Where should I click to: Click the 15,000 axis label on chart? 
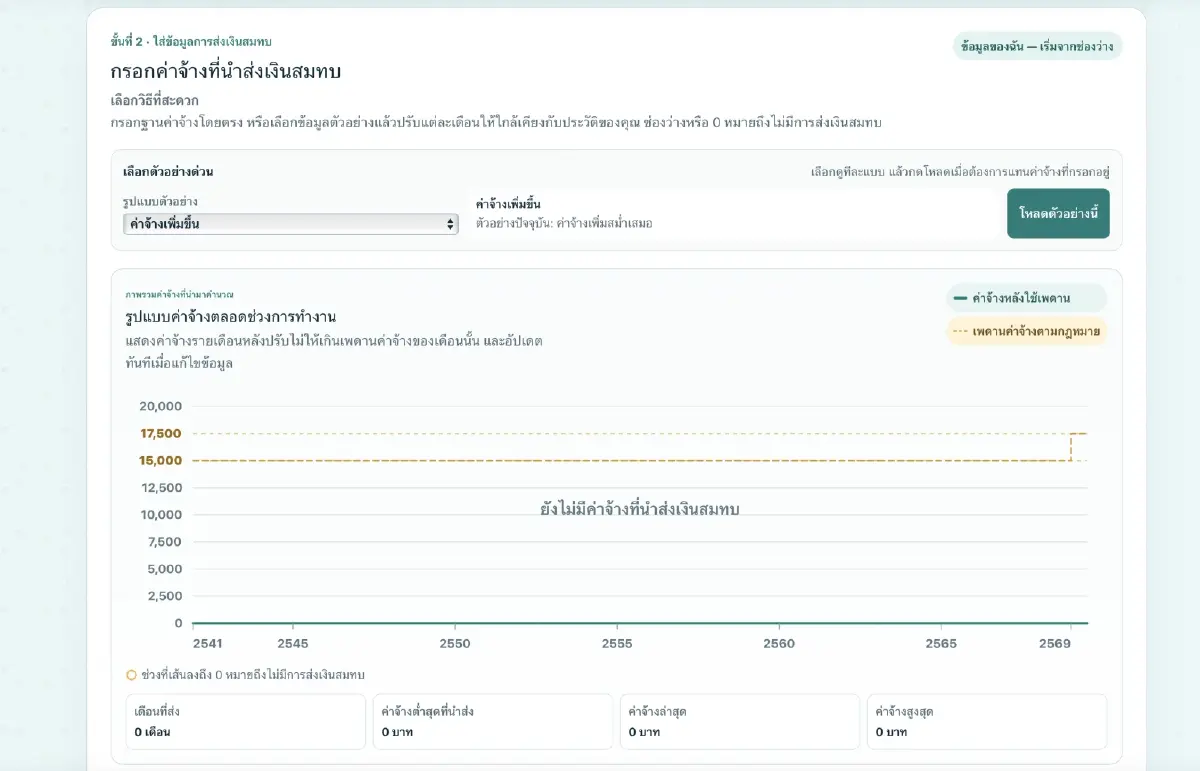161,460
